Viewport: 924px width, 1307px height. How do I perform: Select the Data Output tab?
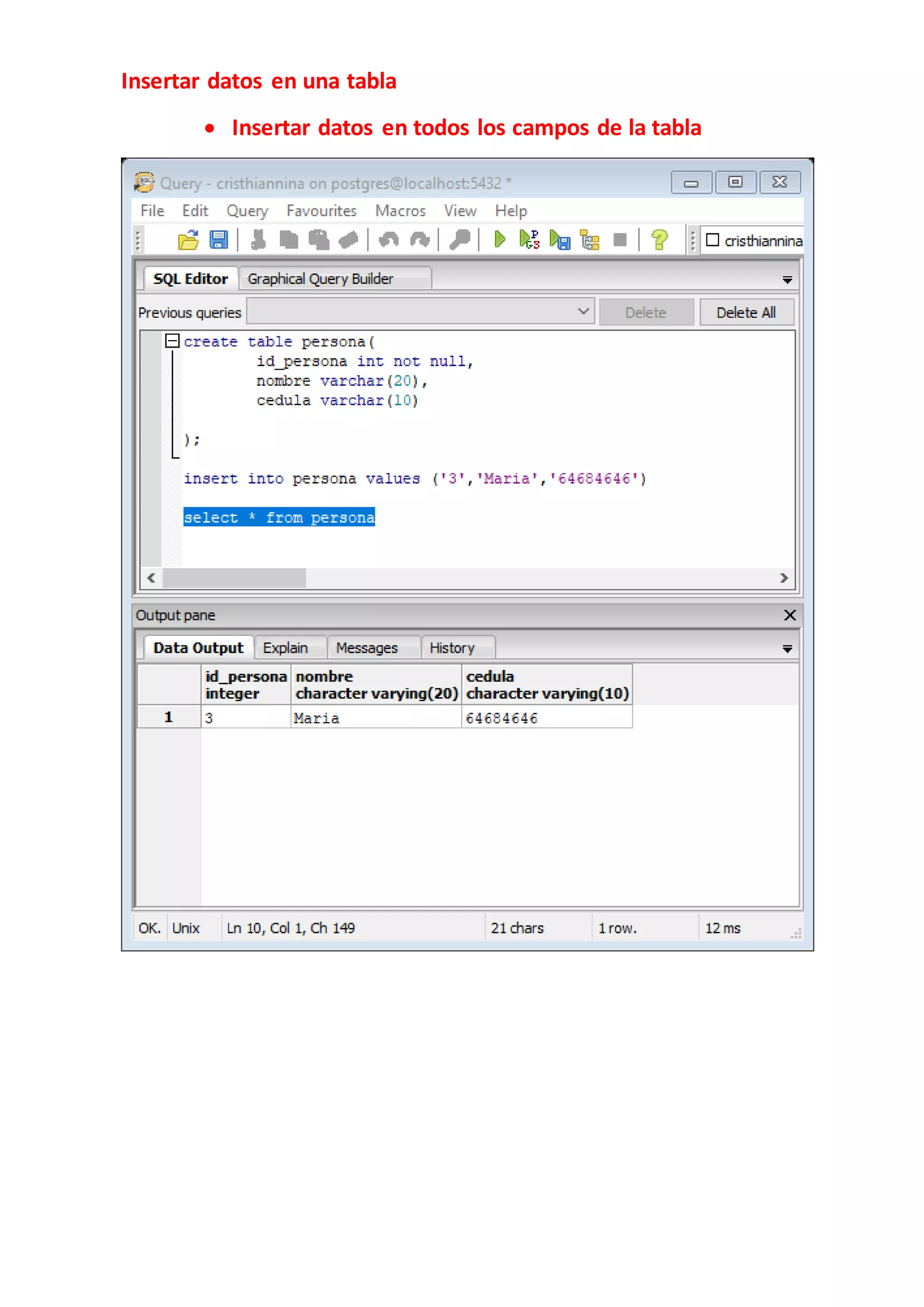coord(198,648)
